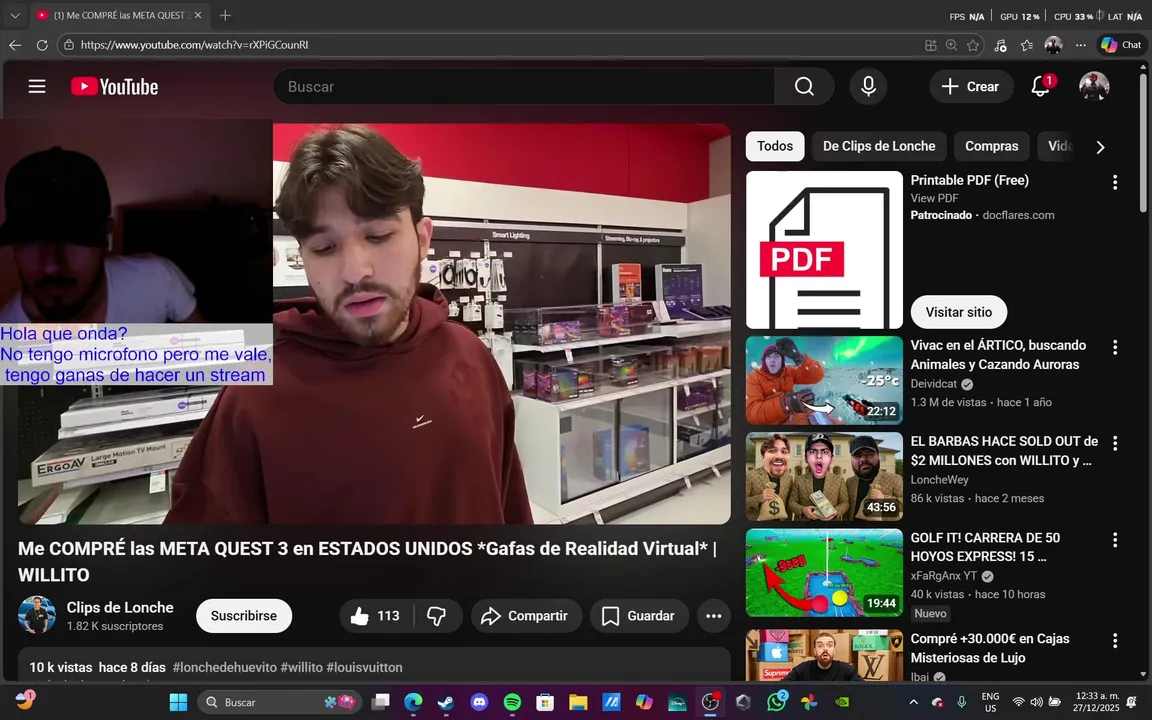Screen dimensions: 1152x720
Task: Open the Clips de Lonche channel avatar
Action: tap(37, 615)
